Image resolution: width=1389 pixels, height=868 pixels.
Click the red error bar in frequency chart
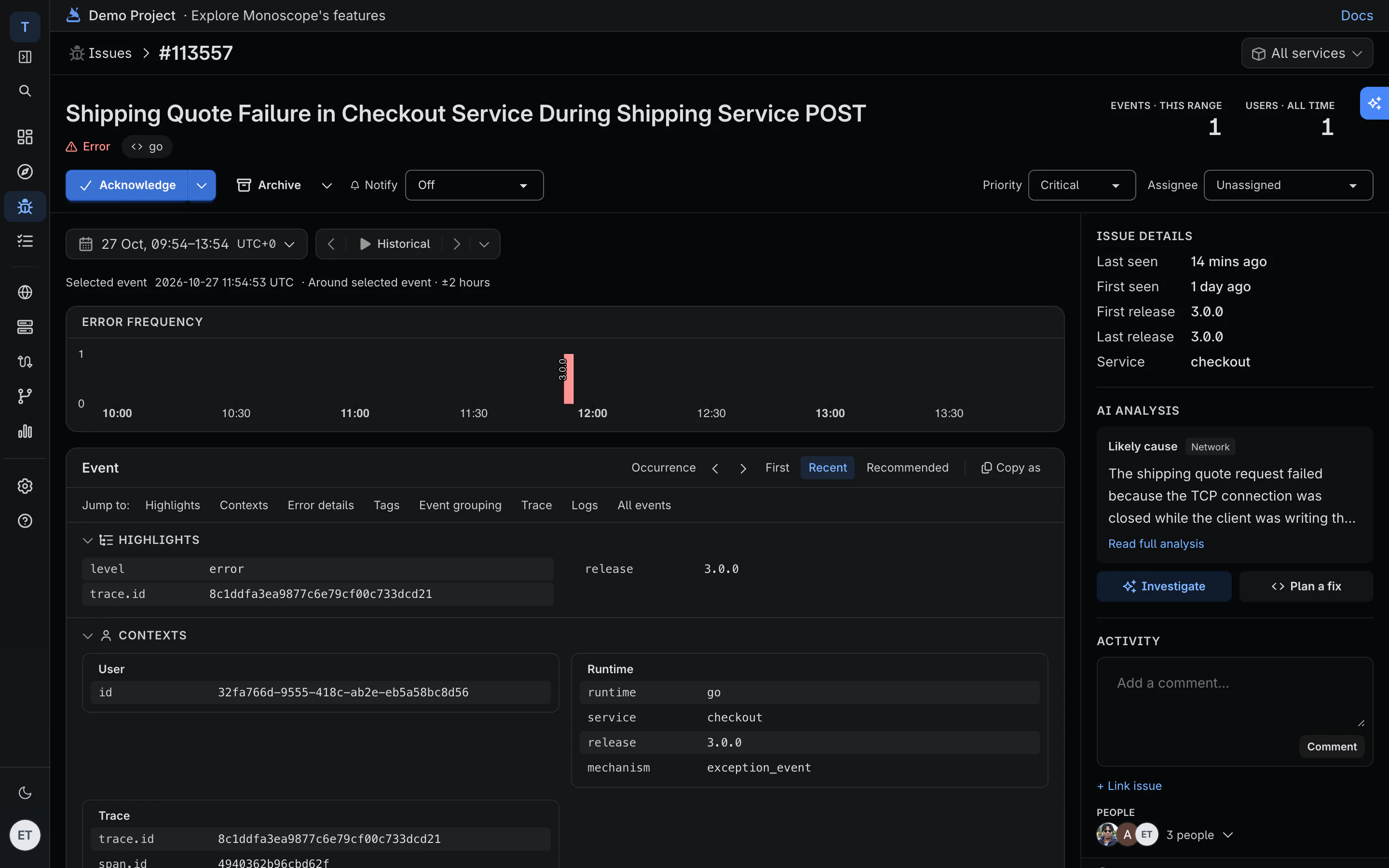[568, 379]
